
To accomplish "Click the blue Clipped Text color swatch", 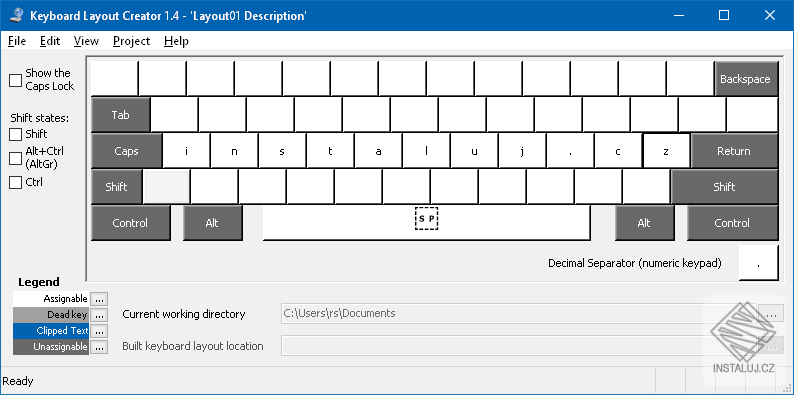I will 51,331.
